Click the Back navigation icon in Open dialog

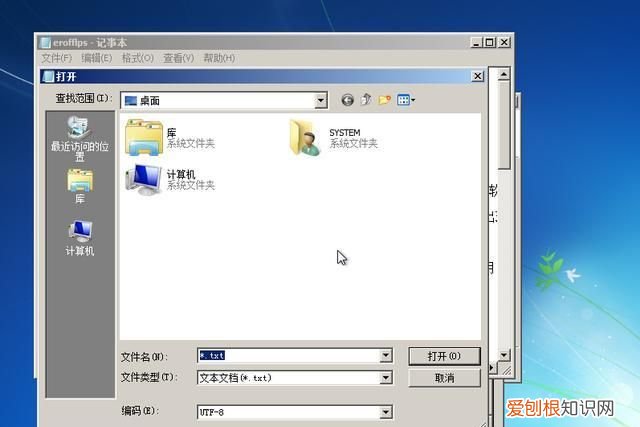pyautogui.click(x=347, y=100)
